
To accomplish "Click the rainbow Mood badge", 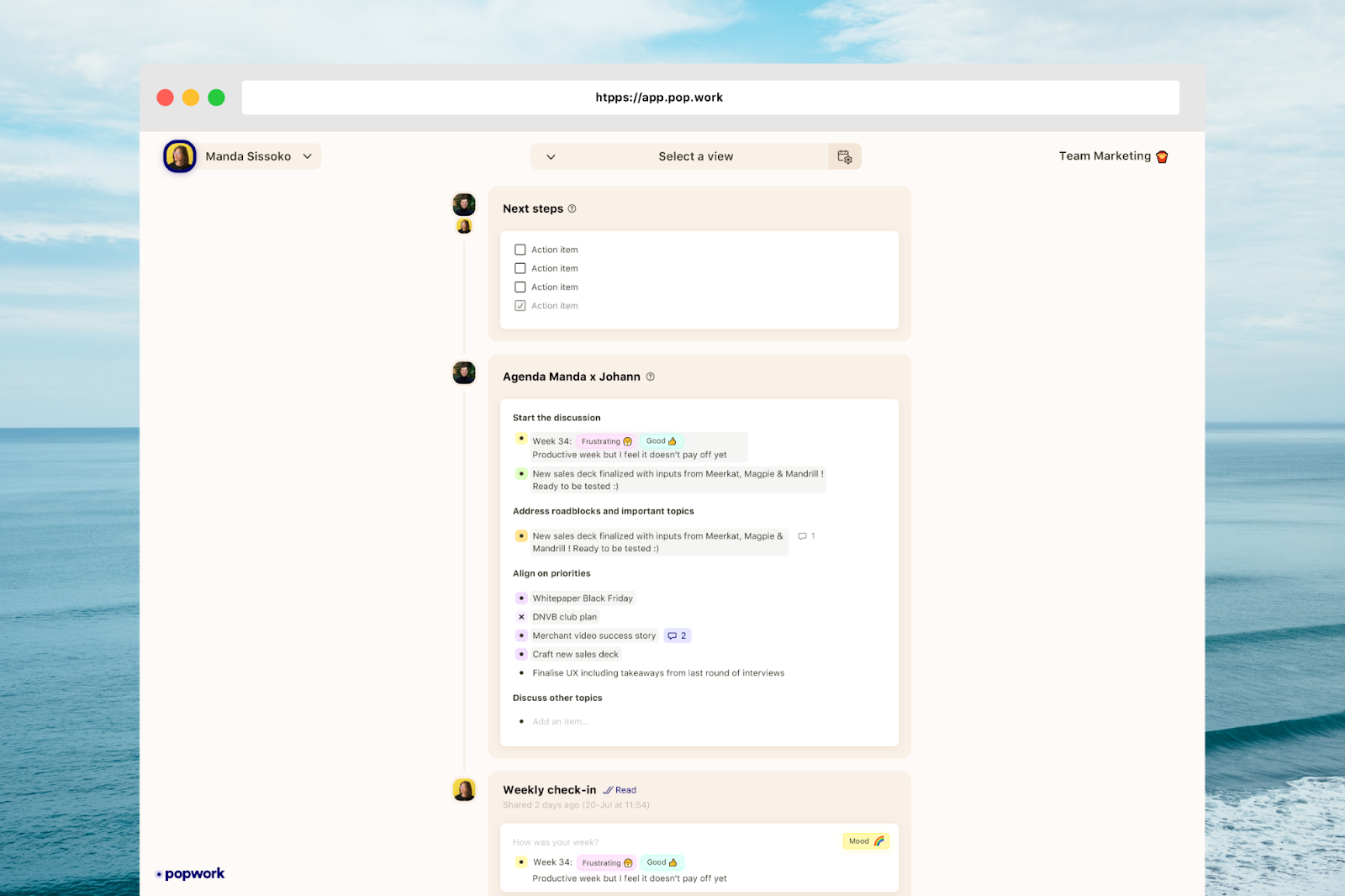I will click(865, 841).
